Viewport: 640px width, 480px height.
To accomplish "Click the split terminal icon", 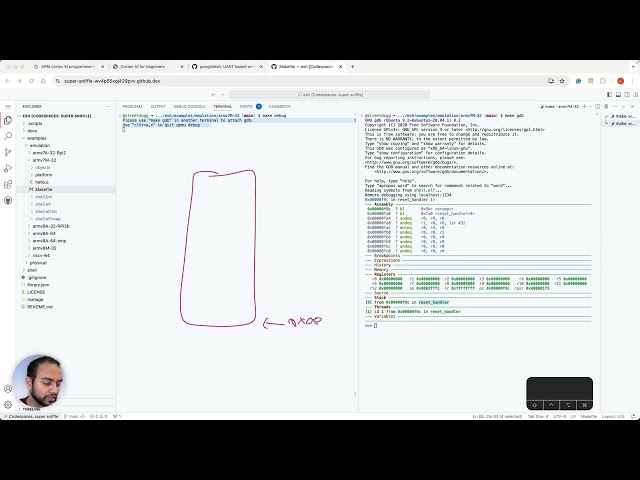I will tap(598, 107).
